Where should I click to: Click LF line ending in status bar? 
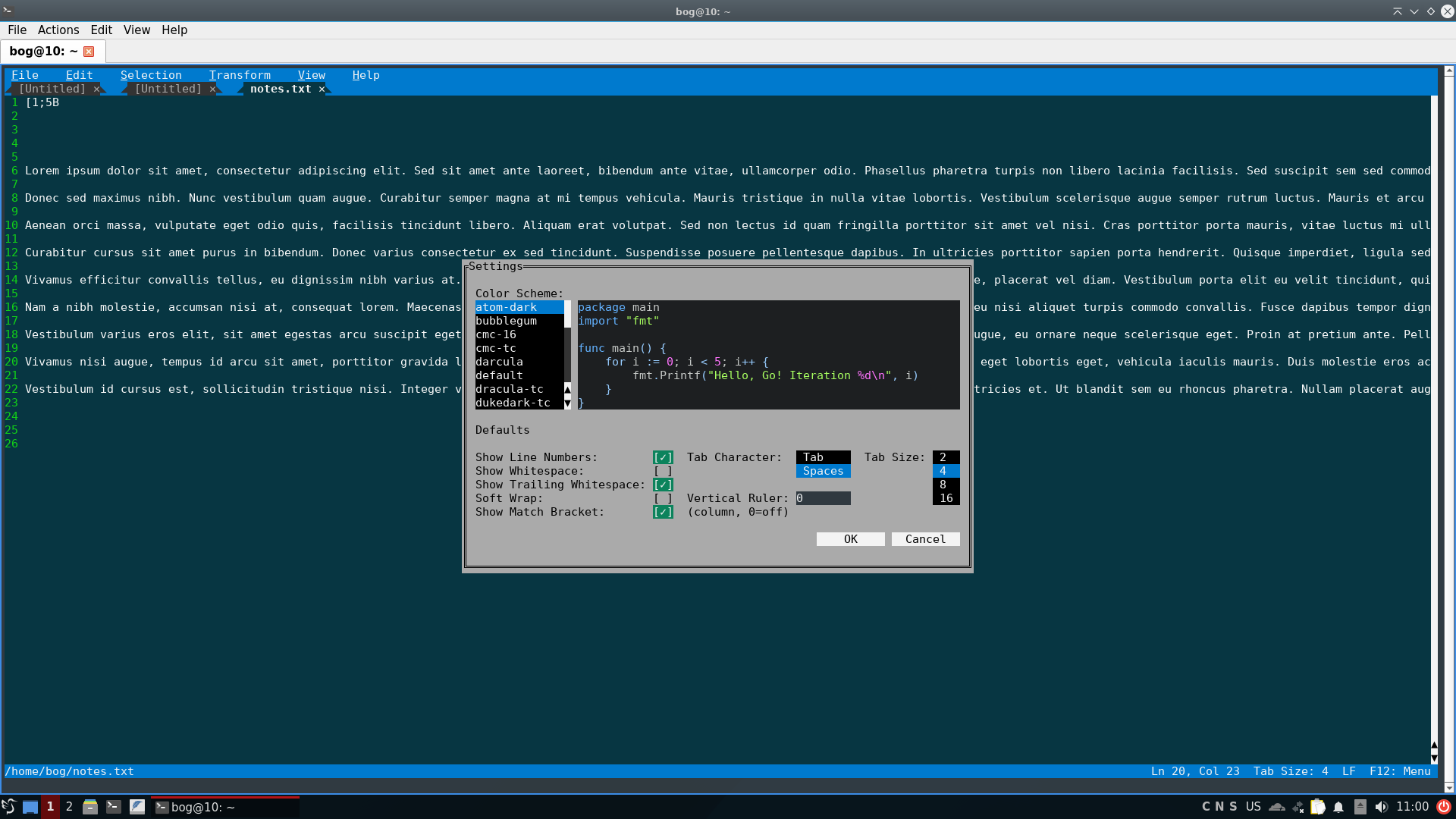[1349, 771]
